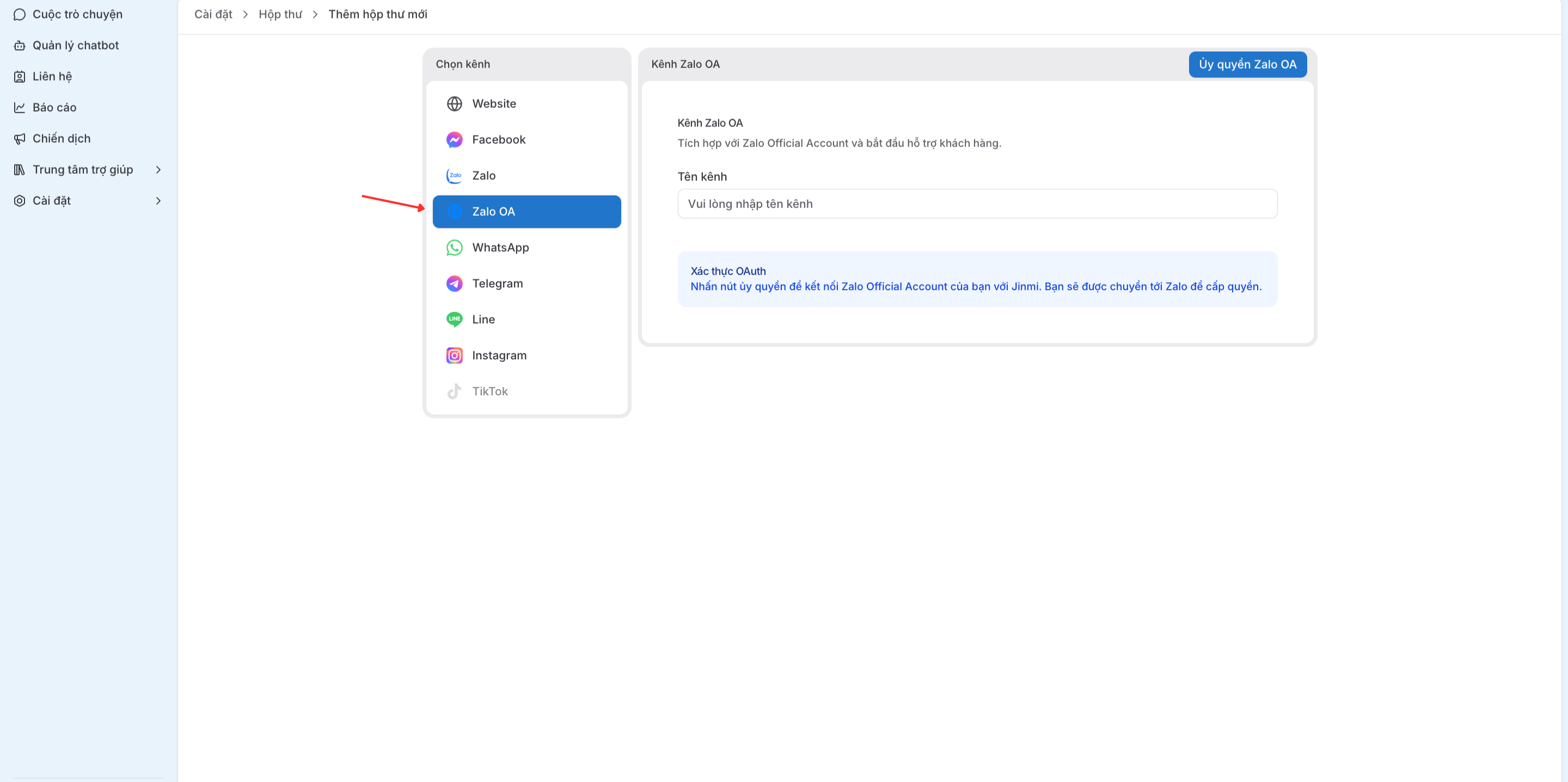Select the Website globe icon
The height and width of the screenshot is (782, 1568).
click(454, 103)
